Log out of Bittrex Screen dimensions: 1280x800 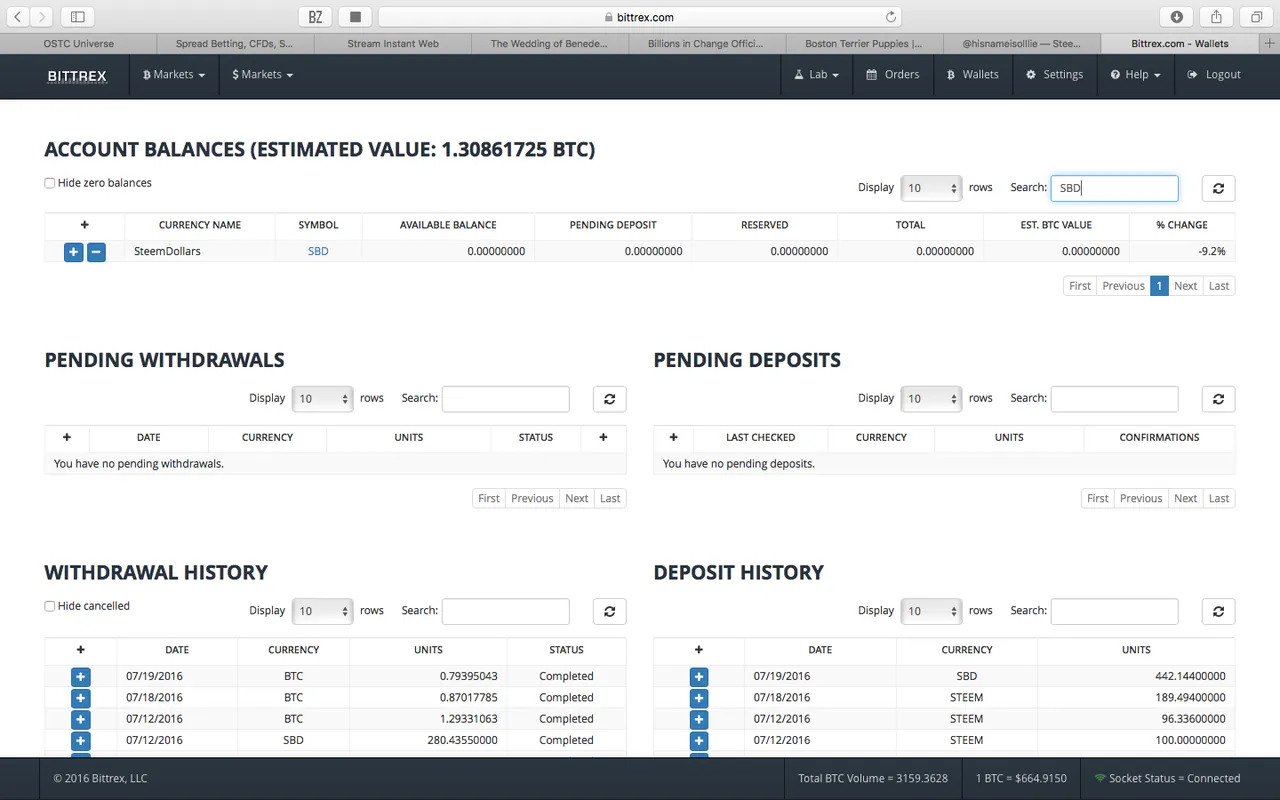1214,75
